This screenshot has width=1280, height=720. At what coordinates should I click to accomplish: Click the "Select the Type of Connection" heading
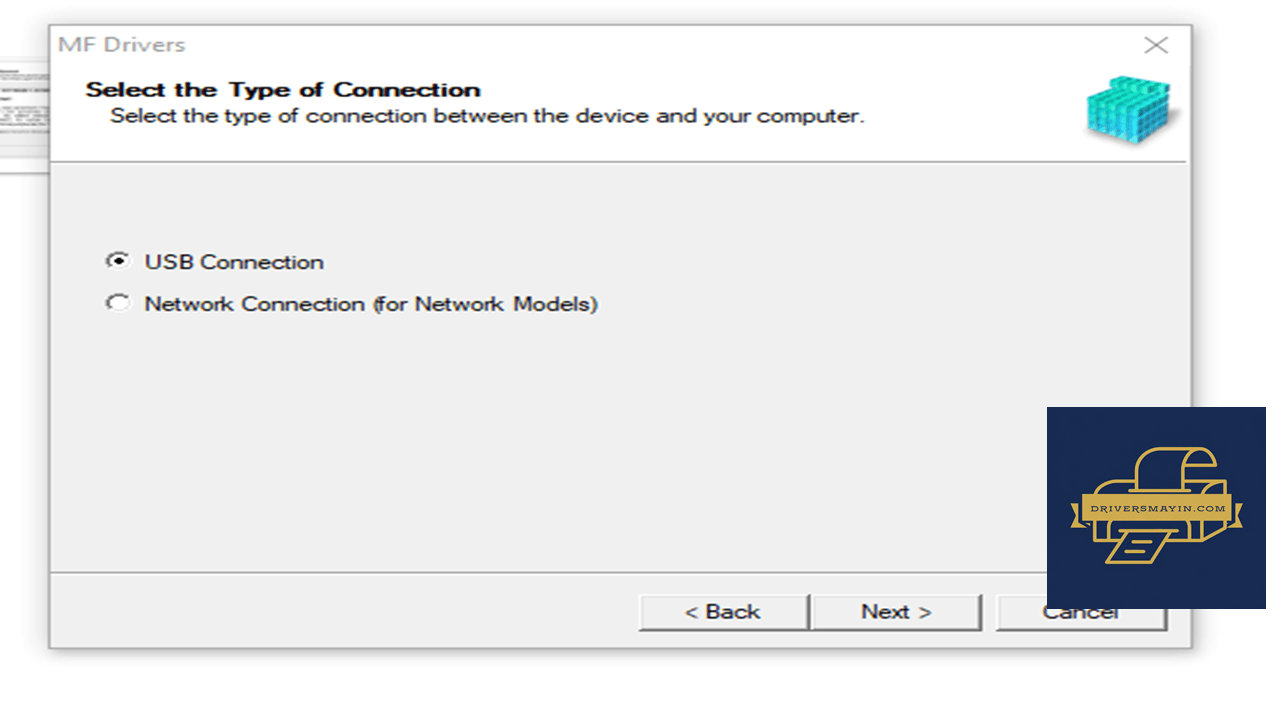point(283,89)
